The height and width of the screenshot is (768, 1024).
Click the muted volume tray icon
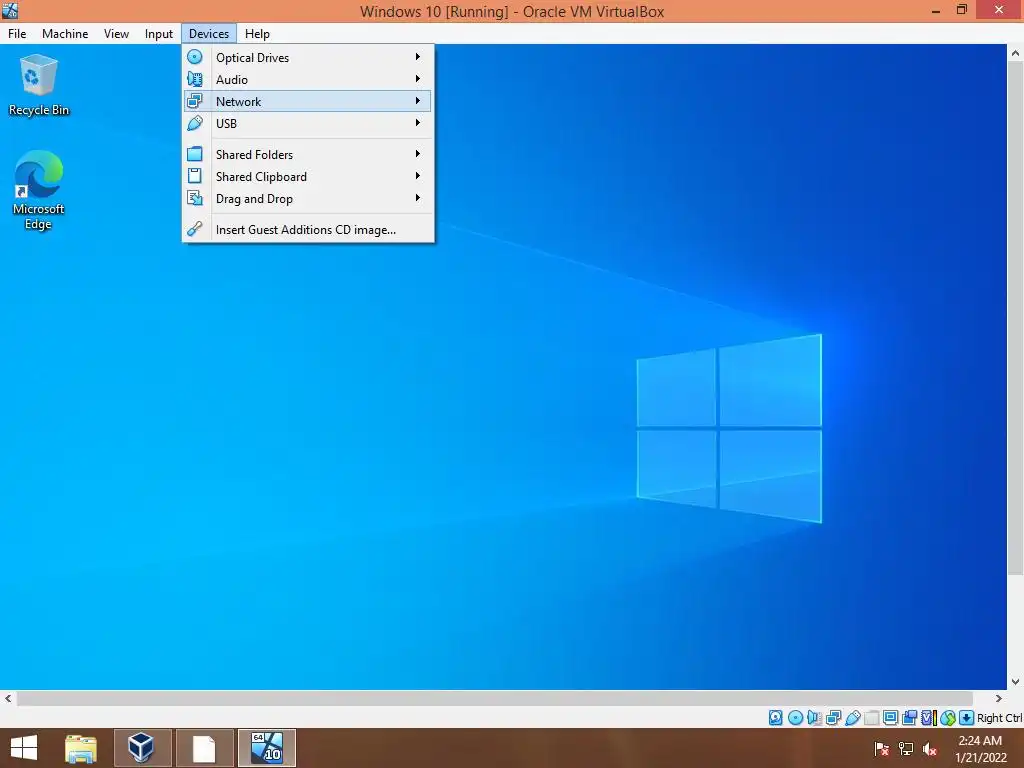coord(930,748)
